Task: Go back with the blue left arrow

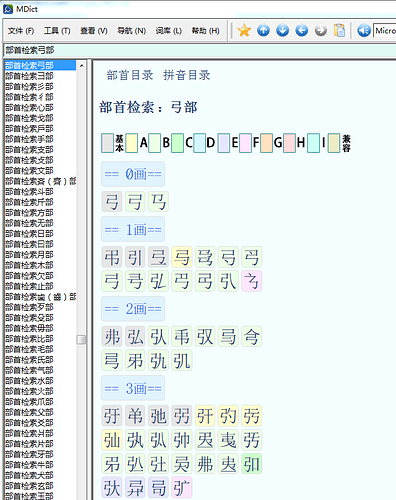Action: 302,31
